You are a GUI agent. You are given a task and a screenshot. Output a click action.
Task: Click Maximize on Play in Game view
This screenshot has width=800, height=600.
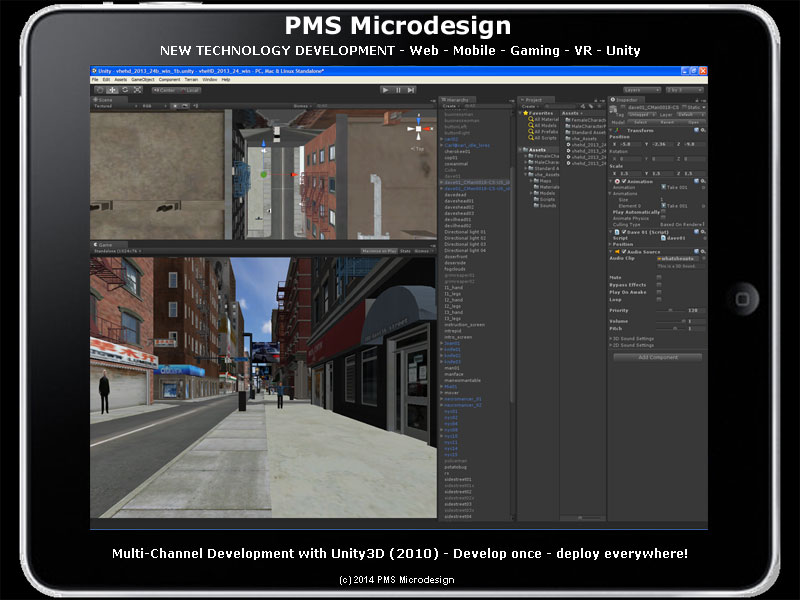click(379, 251)
